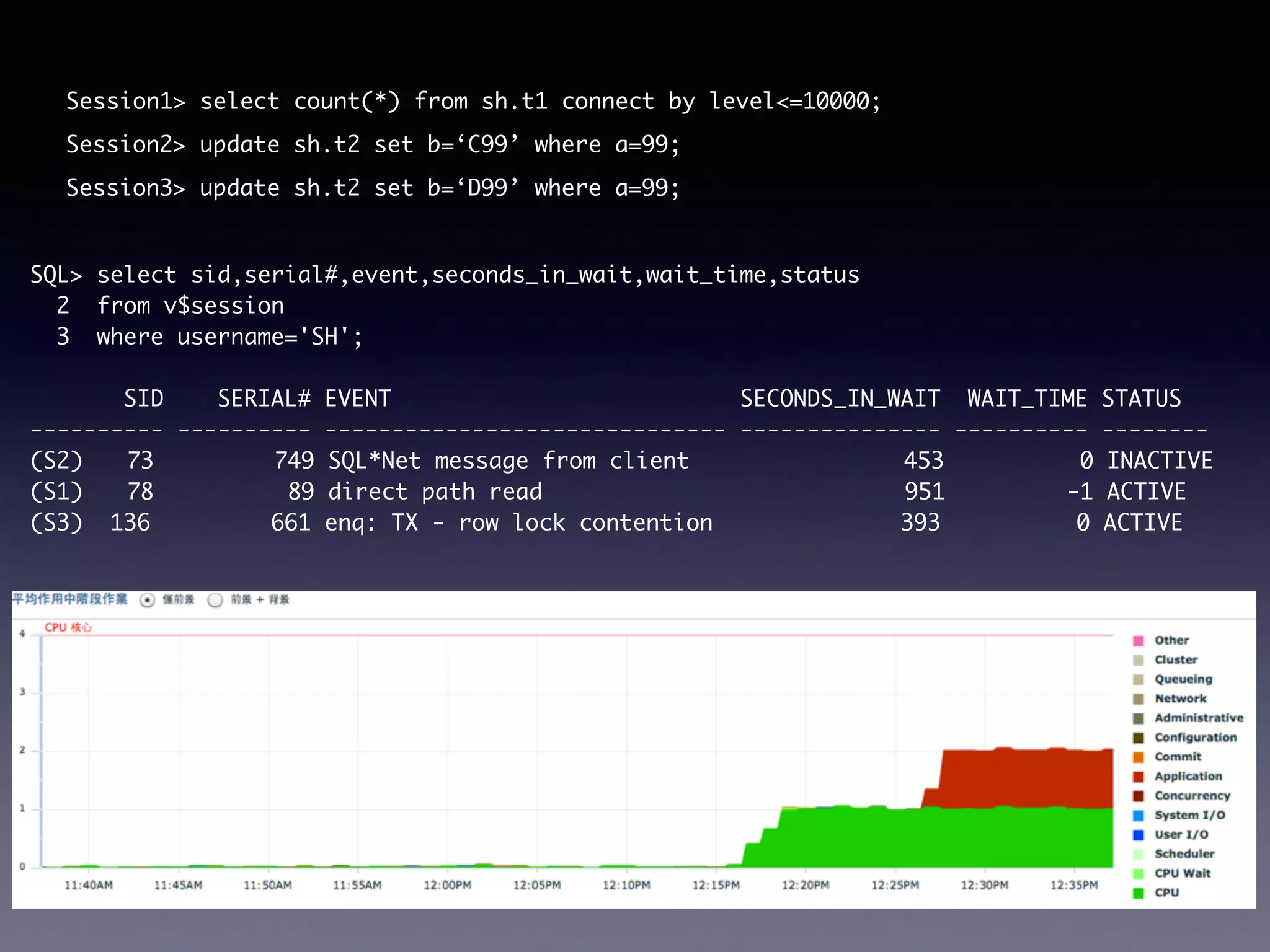The width and height of the screenshot is (1270, 952).
Task: Click the red CPU 核心 threshold label
Action: pos(68,627)
